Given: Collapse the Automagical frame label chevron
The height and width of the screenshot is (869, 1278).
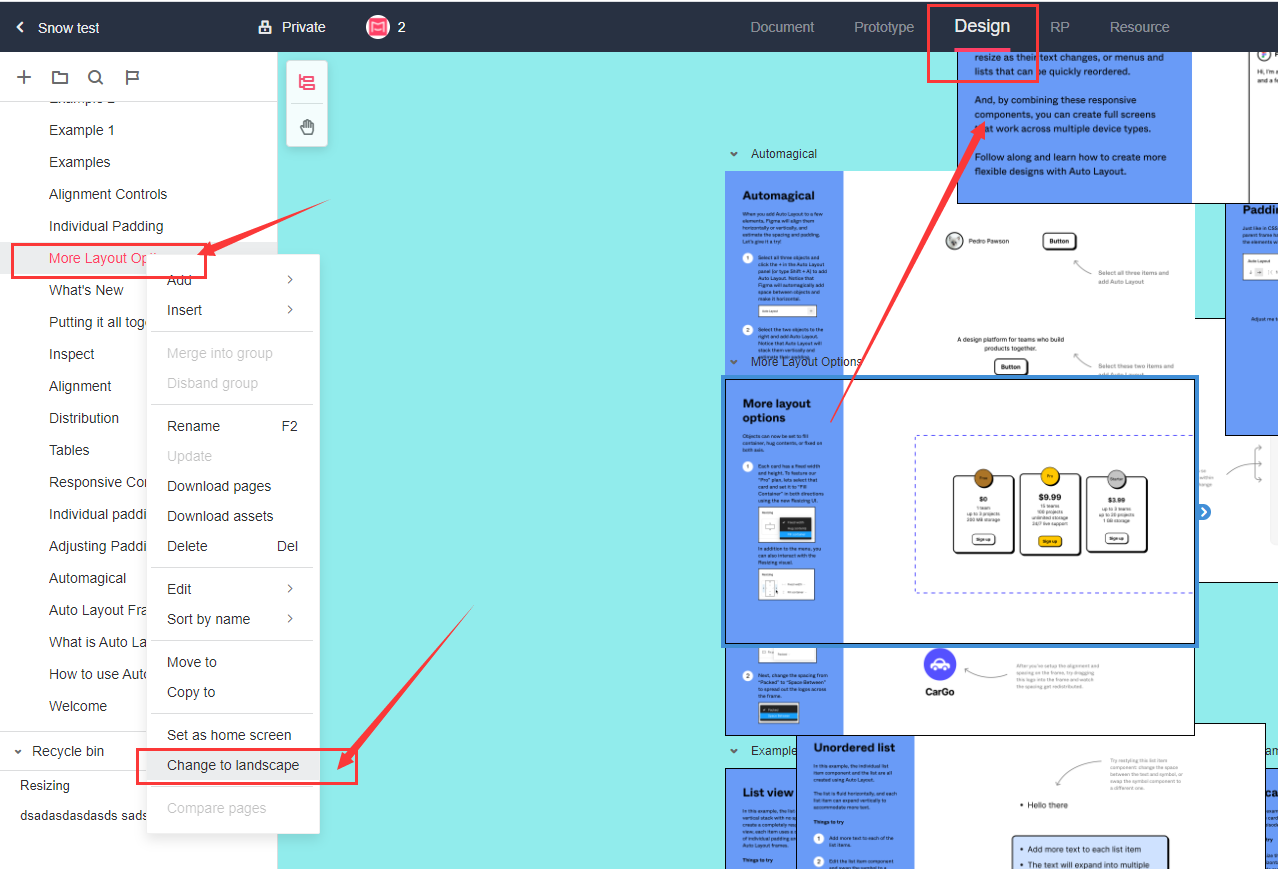Looking at the screenshot, I should [733, 154].
